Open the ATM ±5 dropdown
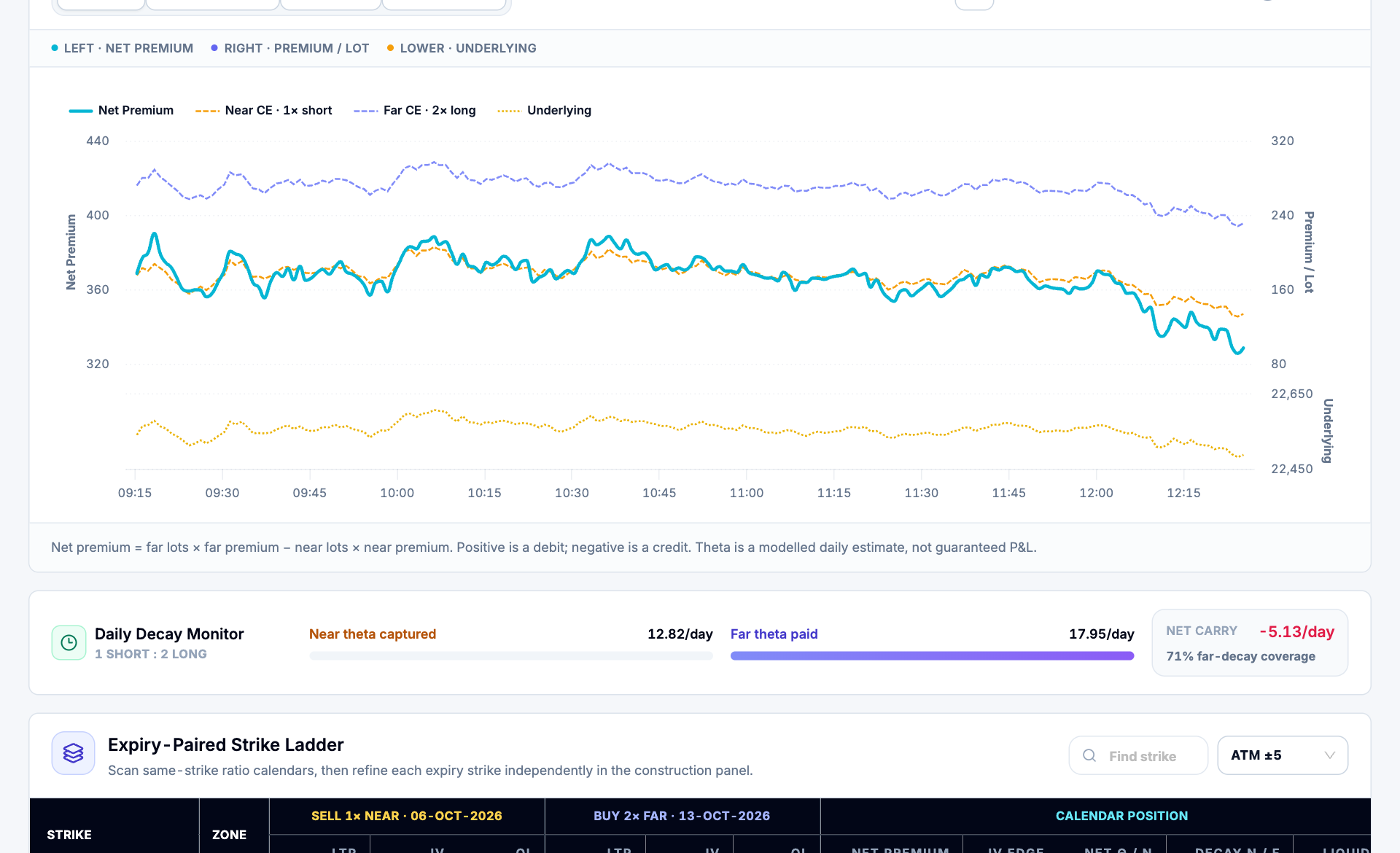The height and width of the screenshot is (853, 1400). coord(1283,755)
